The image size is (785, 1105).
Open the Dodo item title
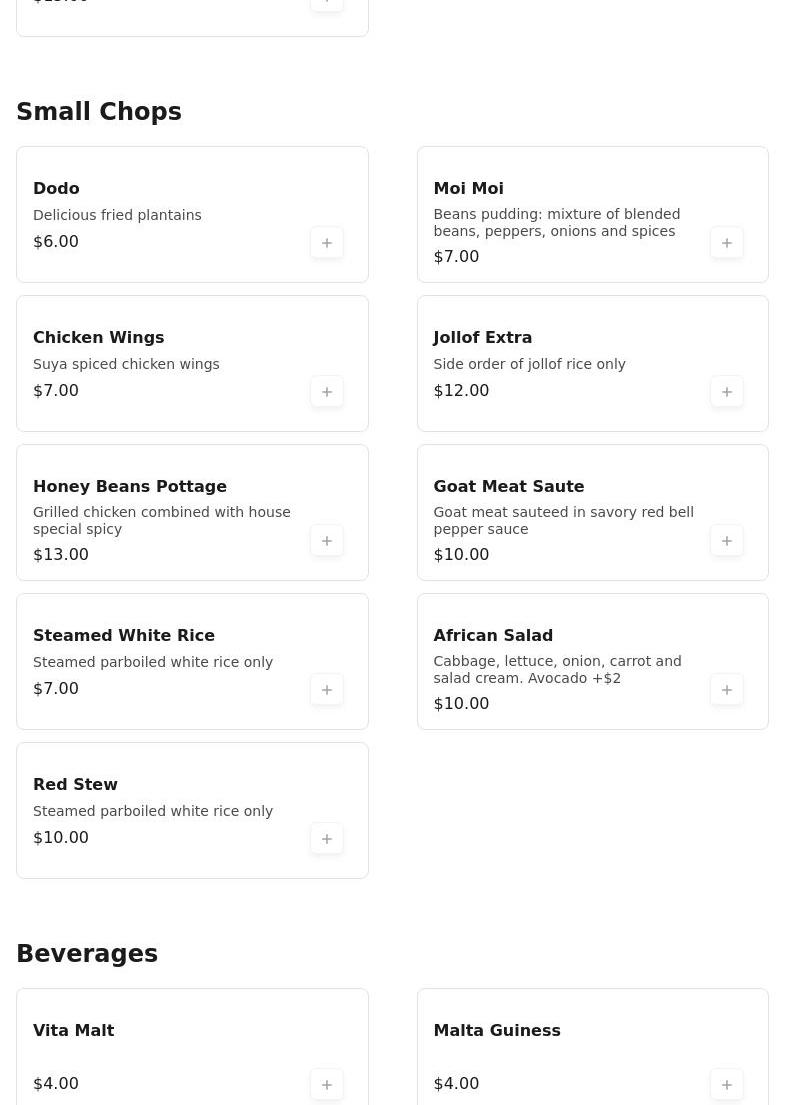(56, 189)
